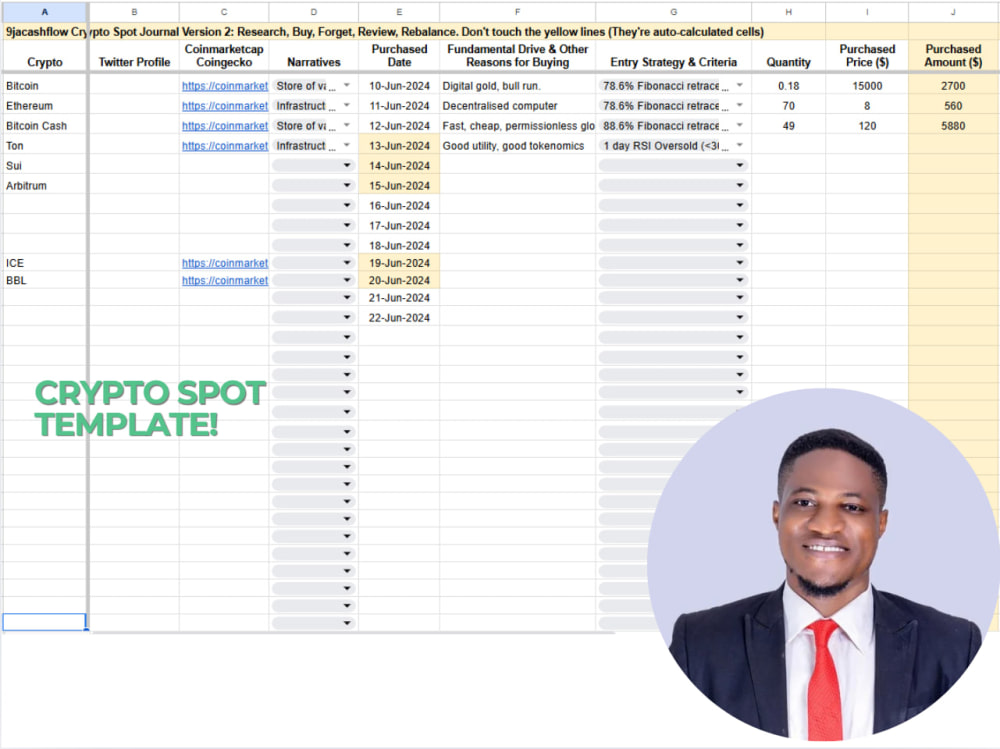This screenshot has width=1000, height=749.
Task: Select column E header
Action: point(399,11)
